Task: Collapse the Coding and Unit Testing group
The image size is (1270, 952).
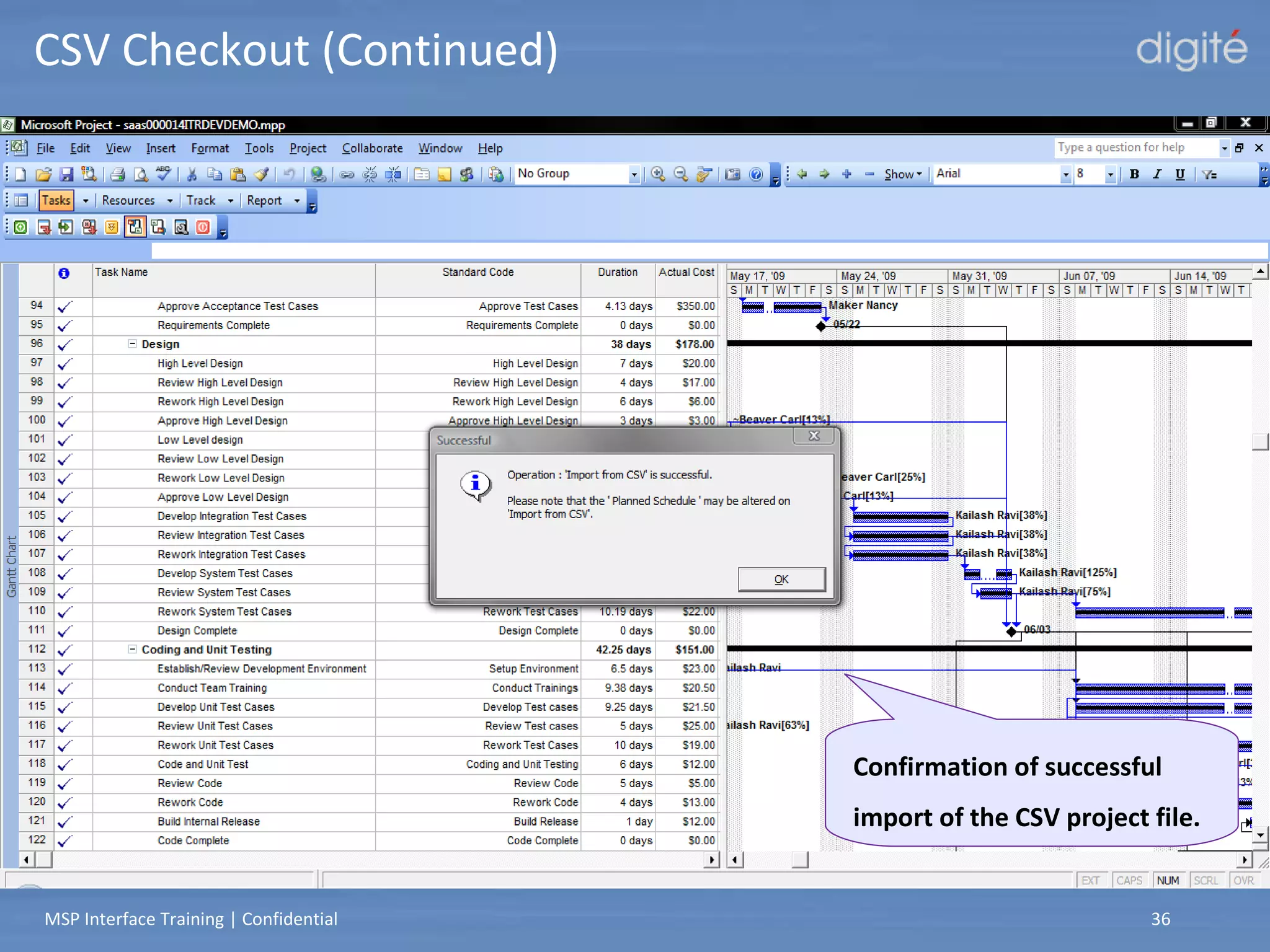Action: (x=132, y=649)
